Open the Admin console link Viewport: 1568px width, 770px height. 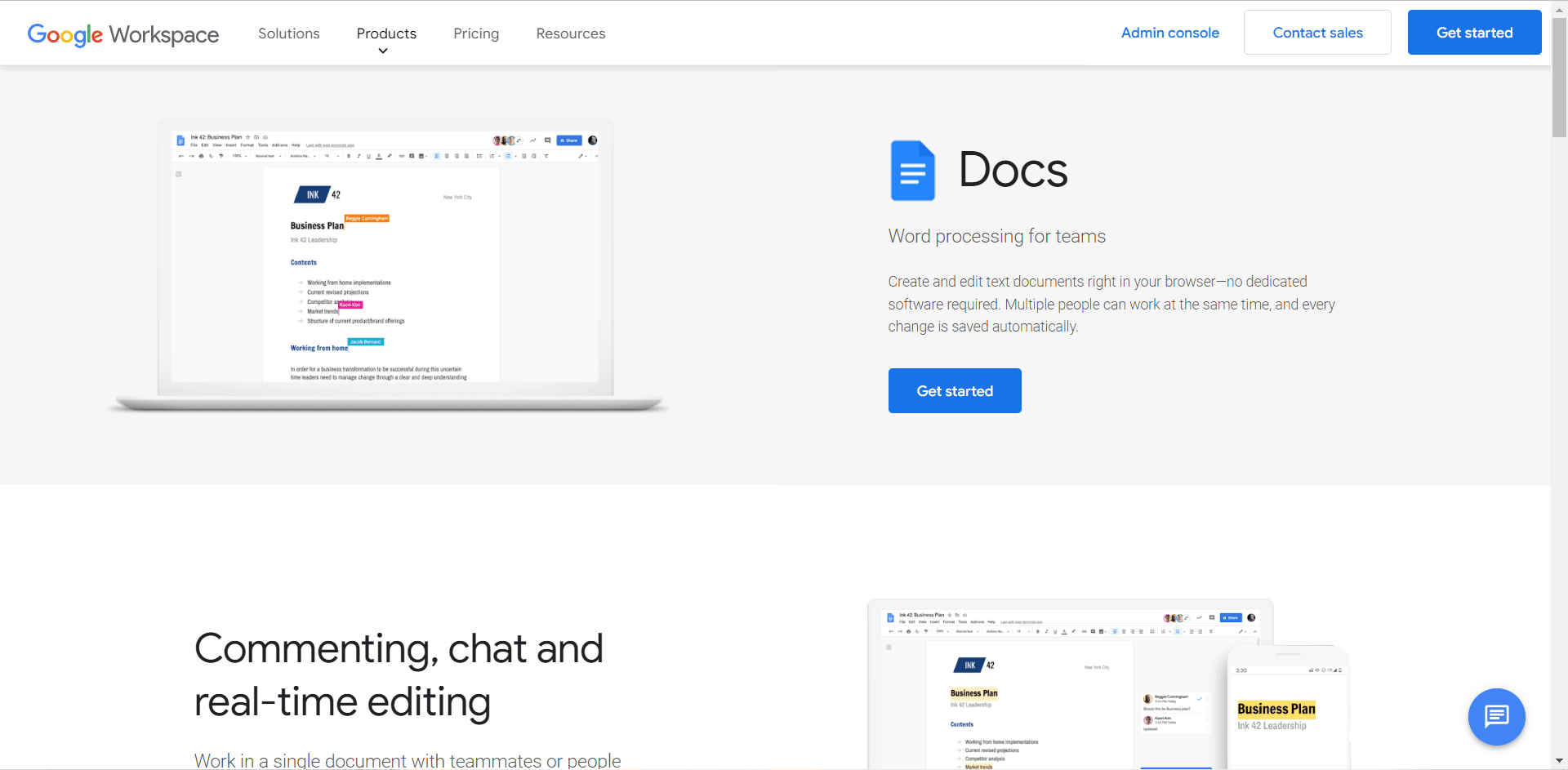pyautogui.click(x=1170, y=33)
